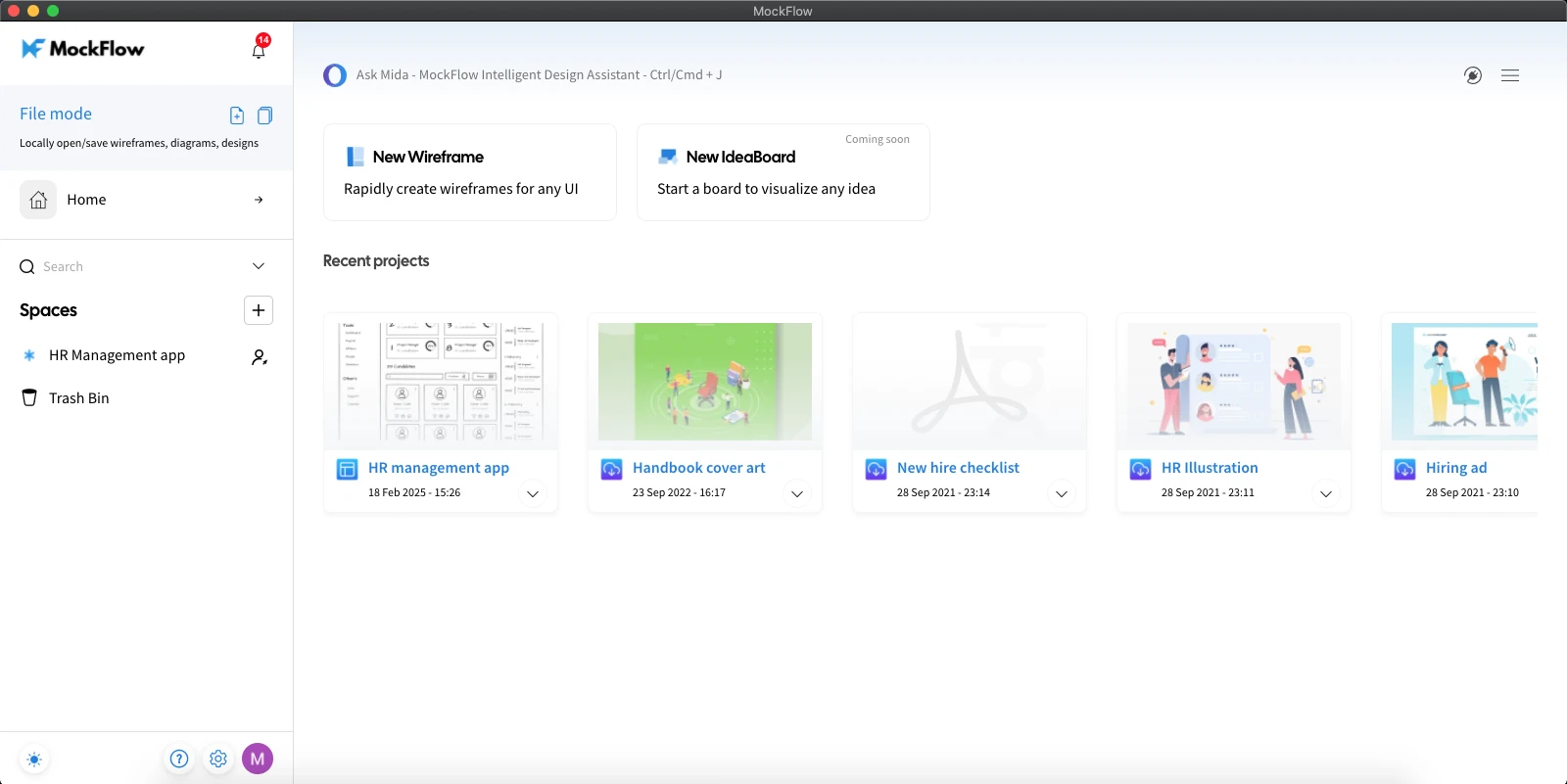This screenshot has width=1567, height=784.
Task: Open help question mark icon
Action: coord(179,759)
